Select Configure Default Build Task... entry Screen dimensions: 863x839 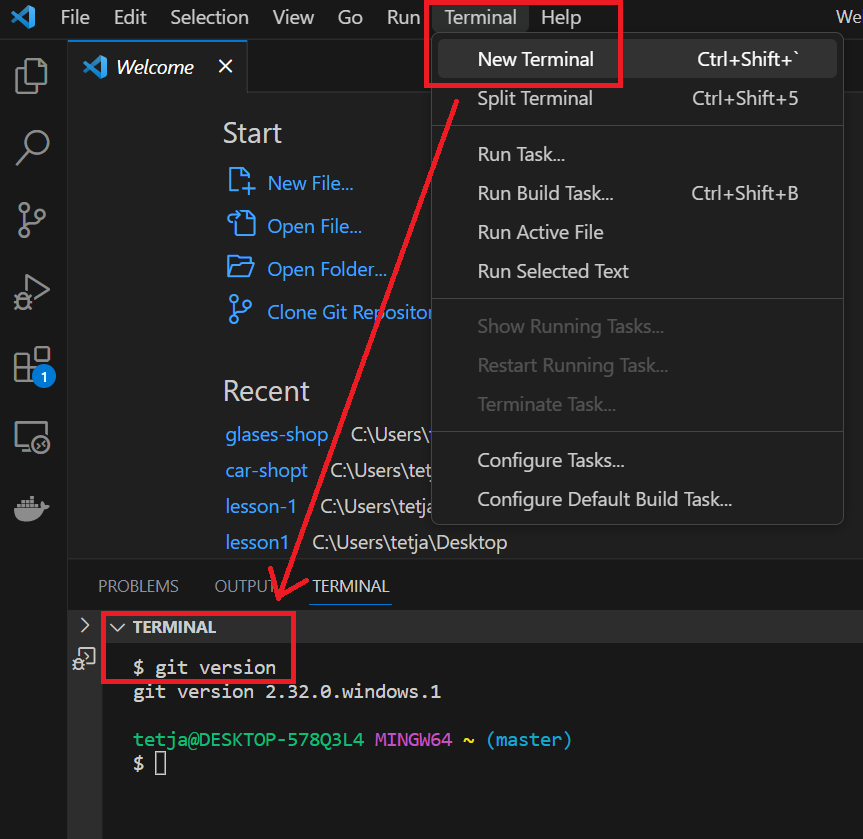[x=637, y=499]
